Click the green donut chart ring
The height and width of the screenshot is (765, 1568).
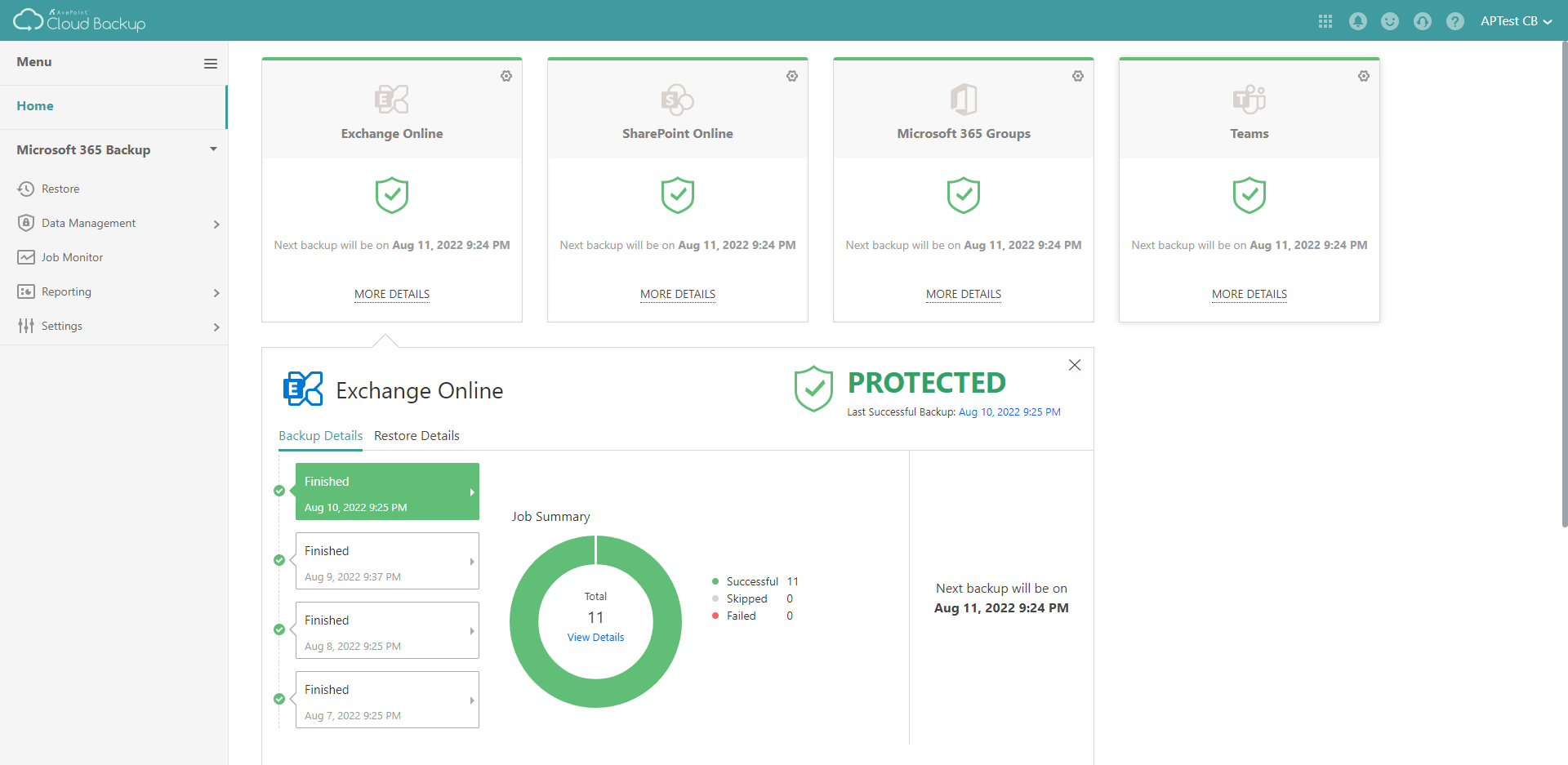pos(525,621)
